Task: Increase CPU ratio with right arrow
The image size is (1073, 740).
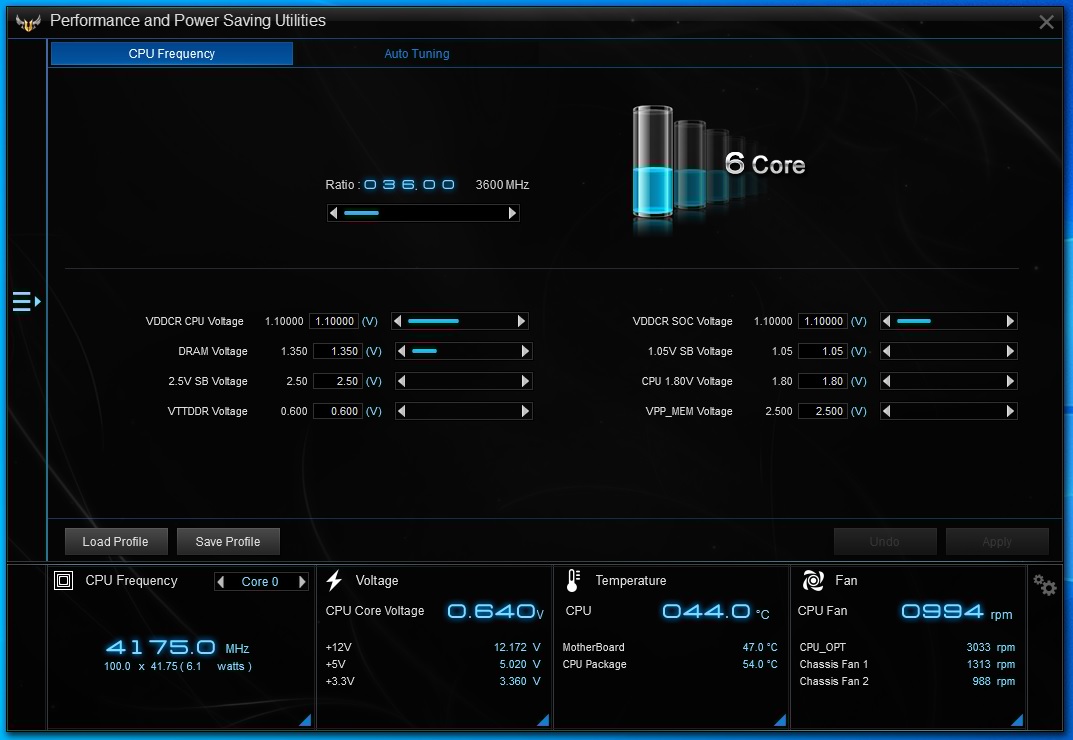Action: [513, 213]
